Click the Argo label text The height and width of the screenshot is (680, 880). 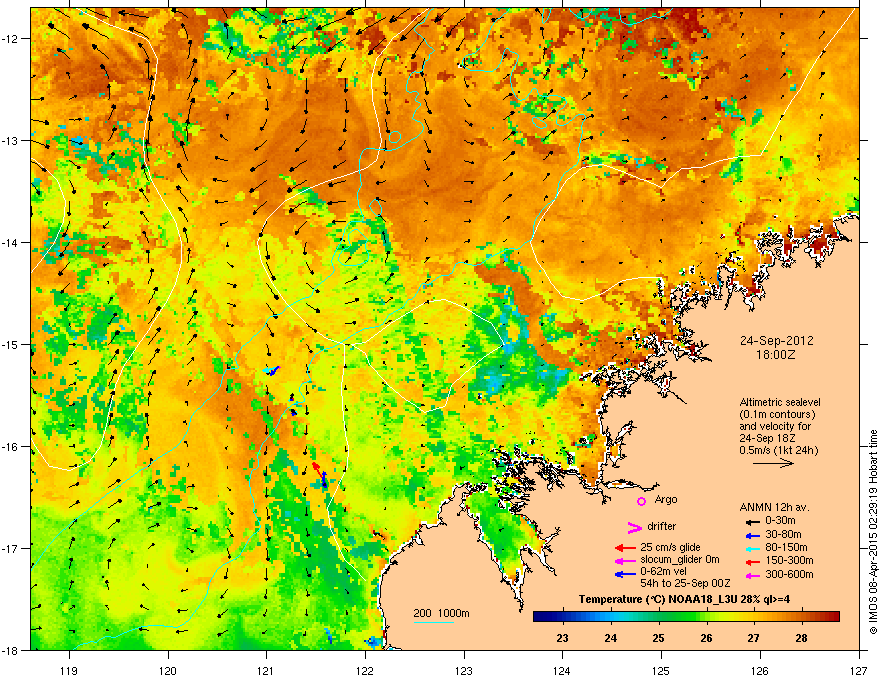666,500
